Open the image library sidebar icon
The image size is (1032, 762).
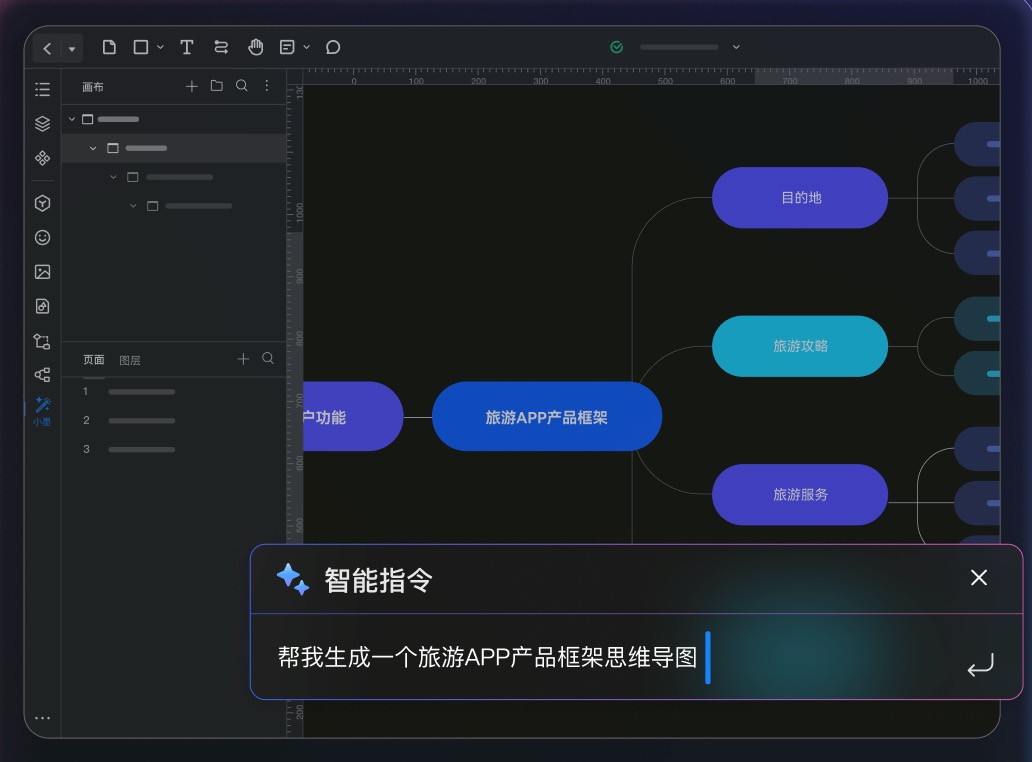tap(42, 272)
